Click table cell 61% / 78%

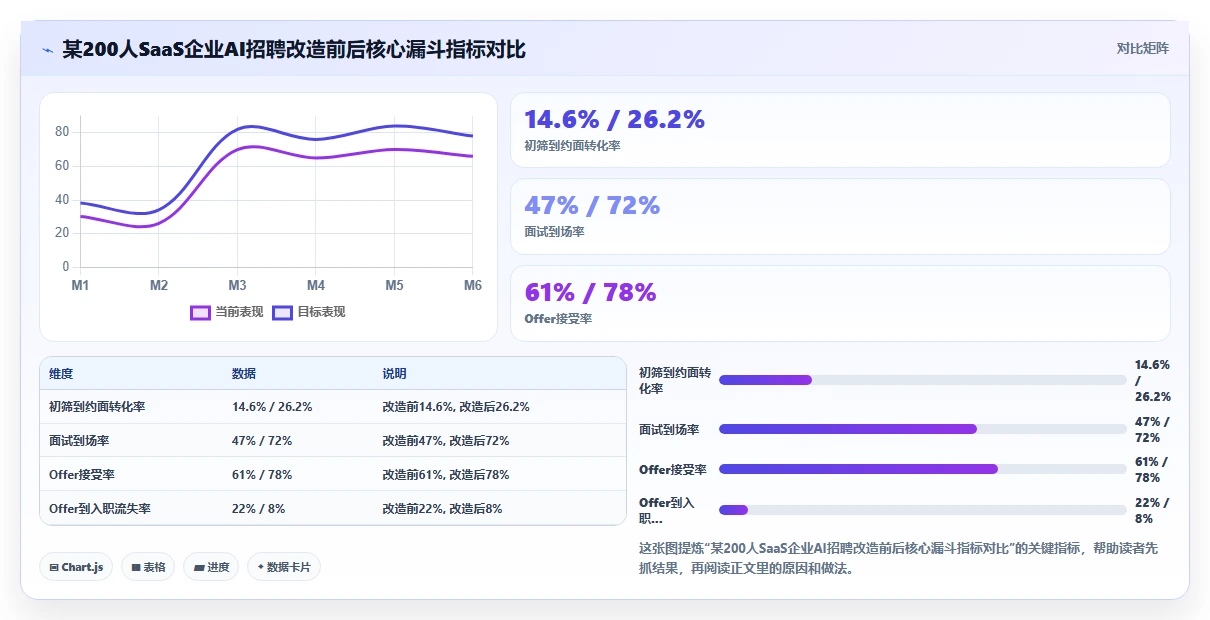pyautogui.click(x=262, y=475)
